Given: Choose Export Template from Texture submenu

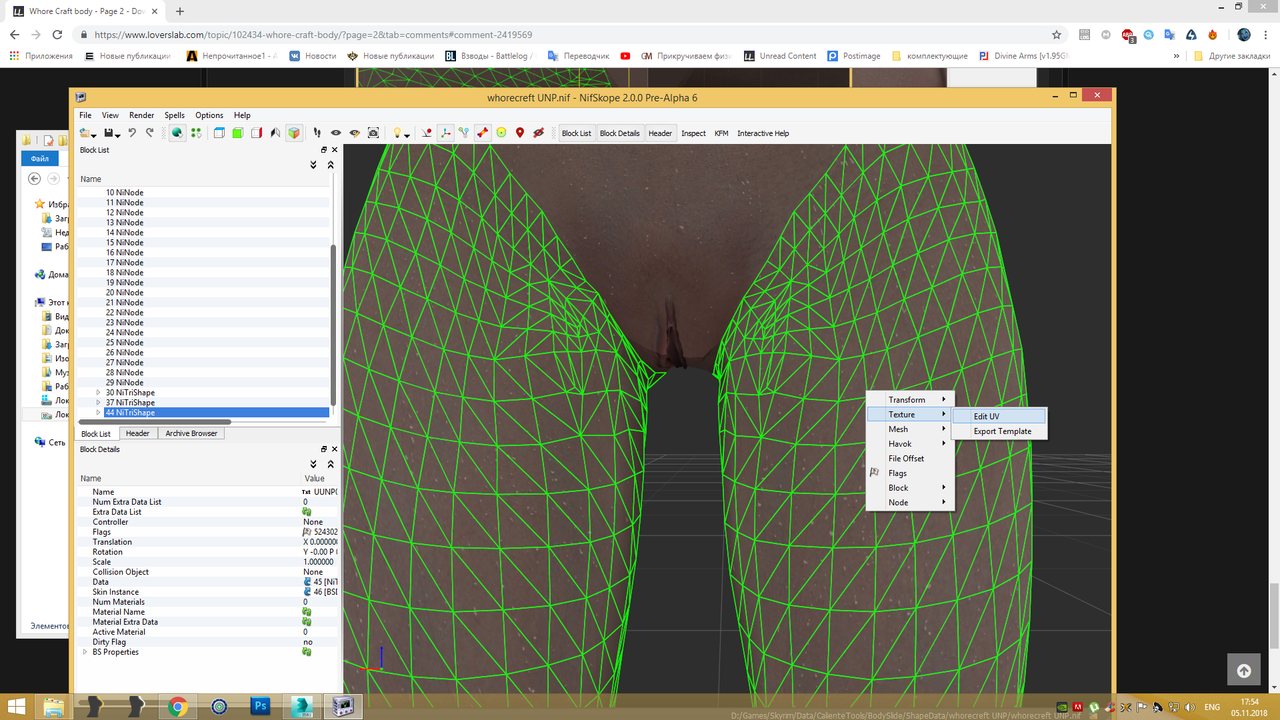Looking at the screenshot, I should [x=997, y=431].
